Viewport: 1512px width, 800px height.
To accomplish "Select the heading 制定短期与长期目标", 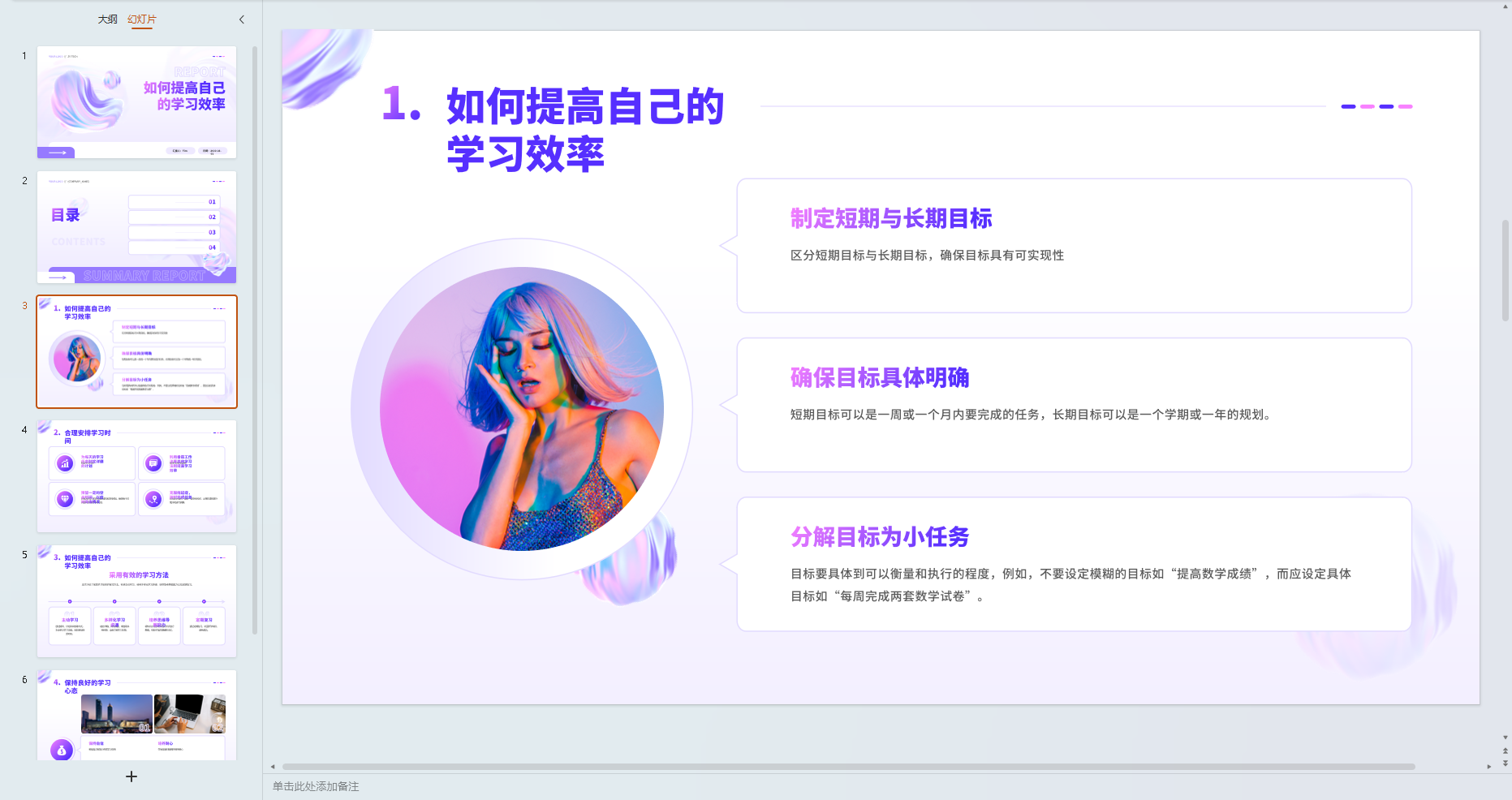I will (891, 218).
